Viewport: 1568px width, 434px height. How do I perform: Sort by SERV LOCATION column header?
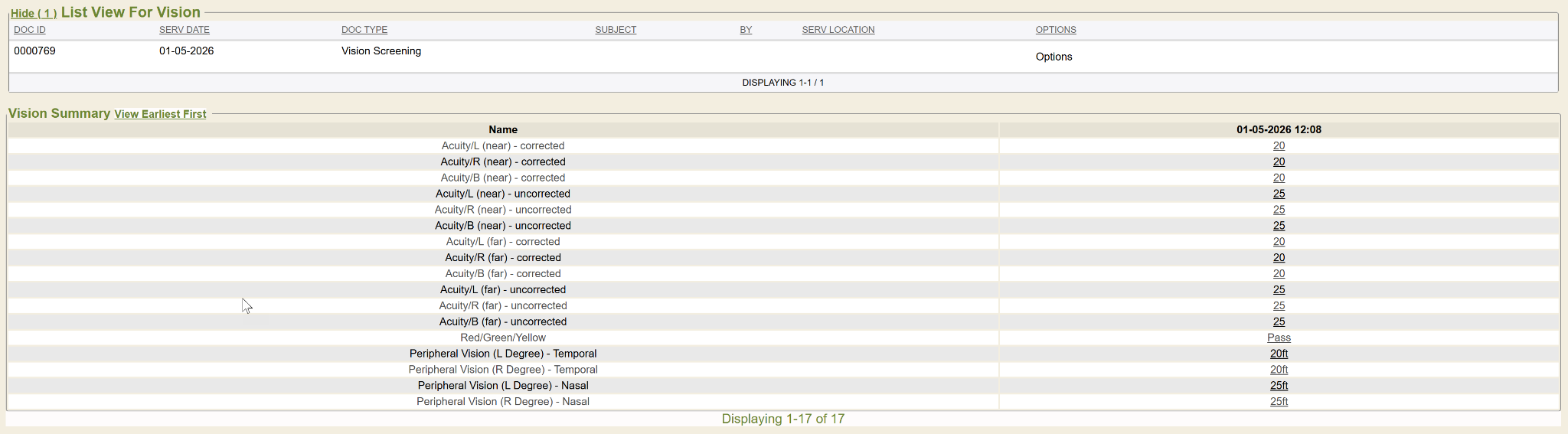tap(838, 30)
